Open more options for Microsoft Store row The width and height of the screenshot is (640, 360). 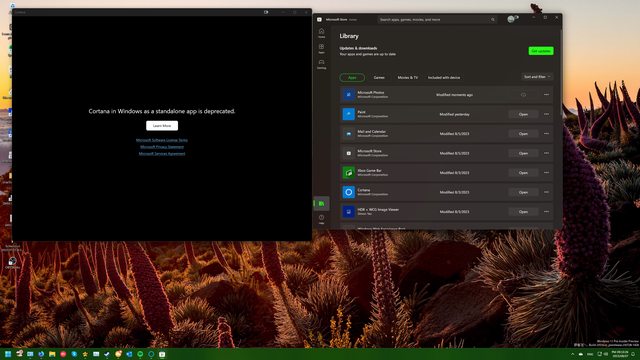pos(547,153)
